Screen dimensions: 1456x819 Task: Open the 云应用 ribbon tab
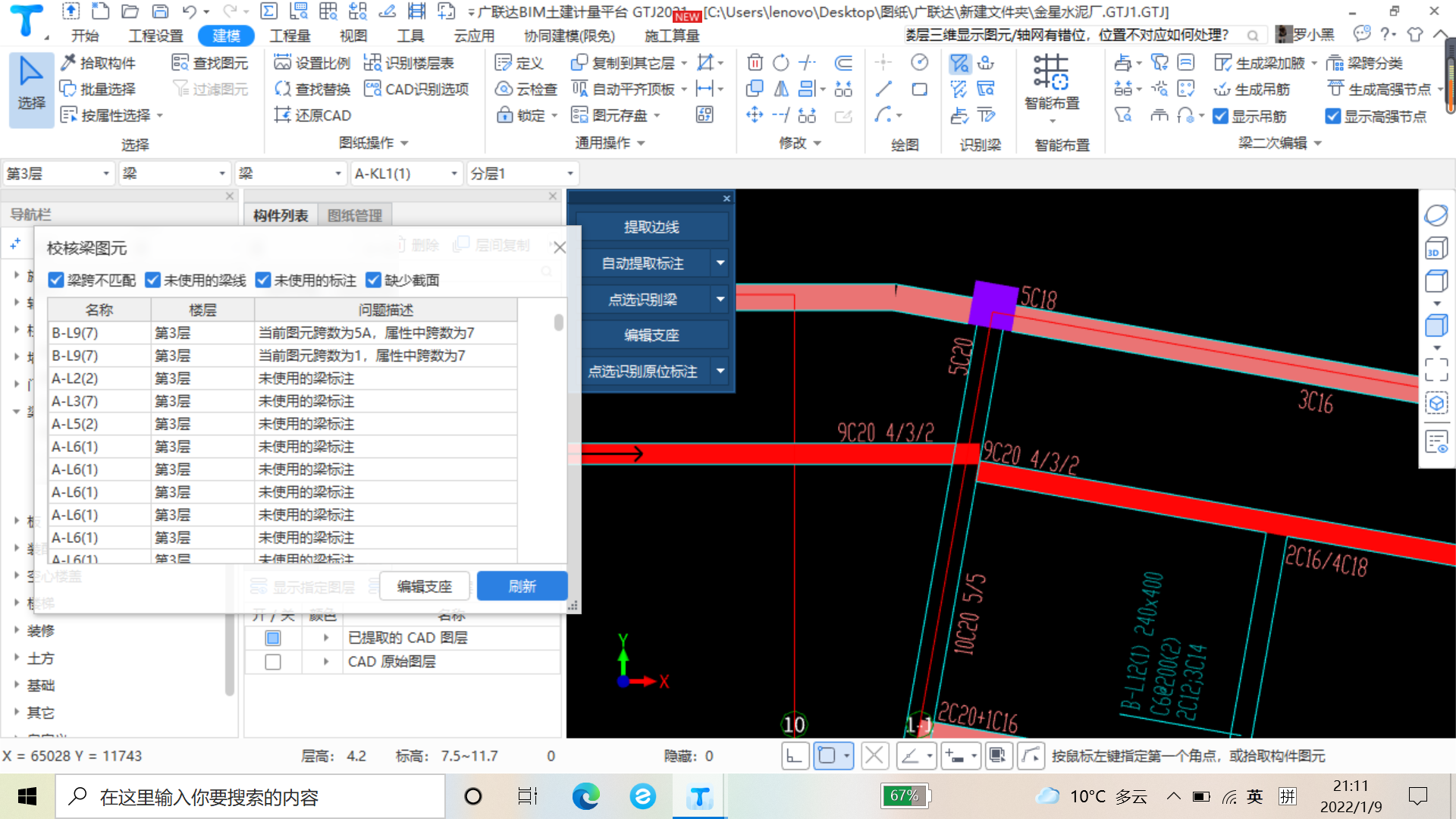[x=474, y=36]
